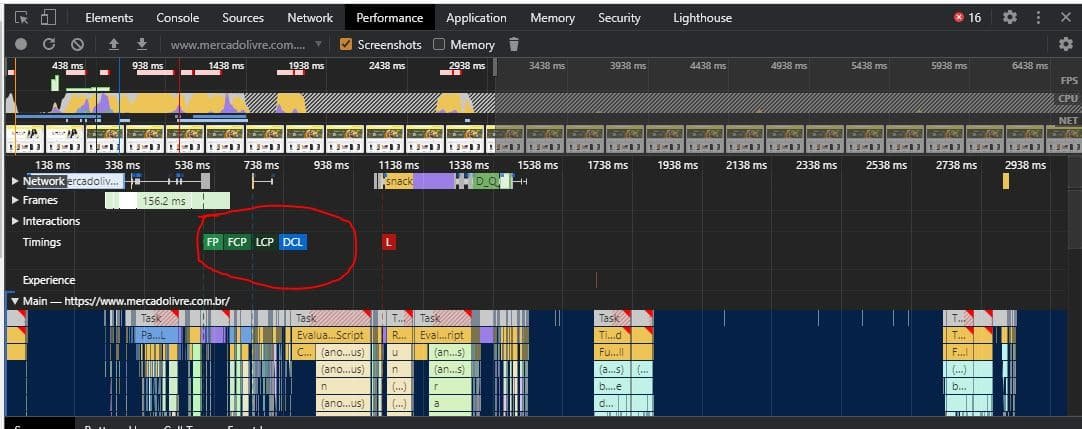Click the red error count badge
Viewport: 1082px width, 429px height.
[967, 17]
